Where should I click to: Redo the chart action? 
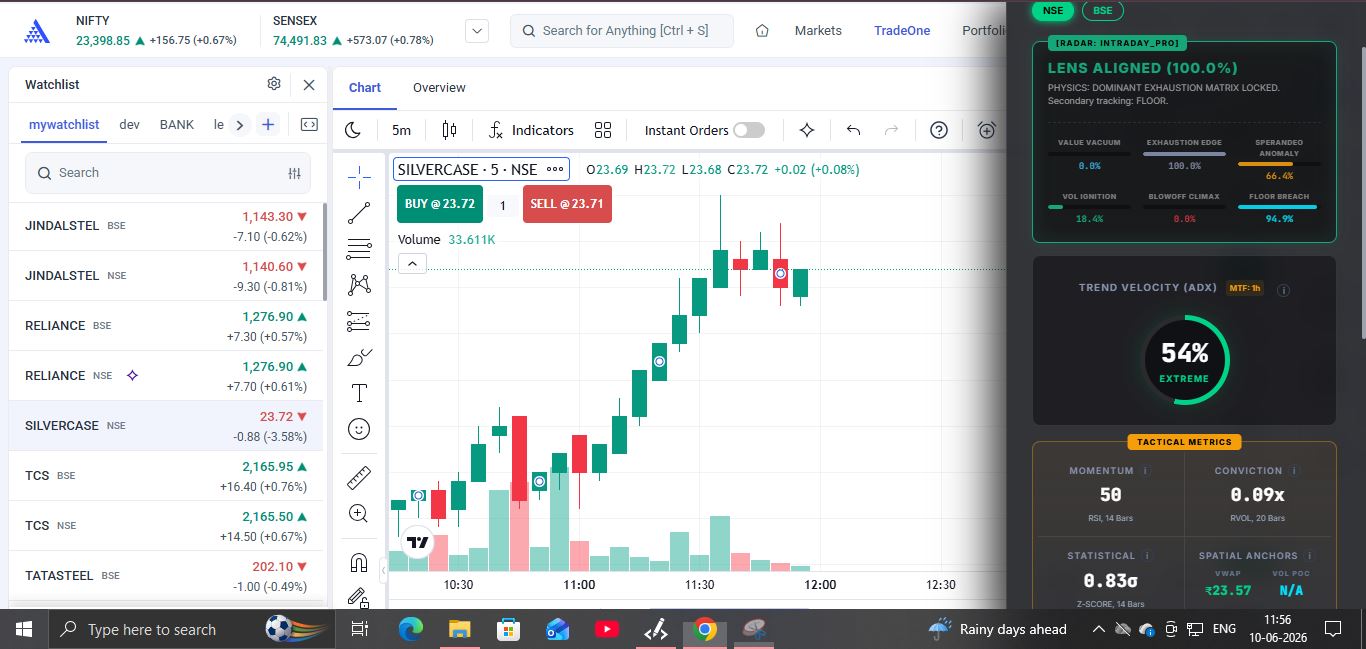[x=892, y=130]
